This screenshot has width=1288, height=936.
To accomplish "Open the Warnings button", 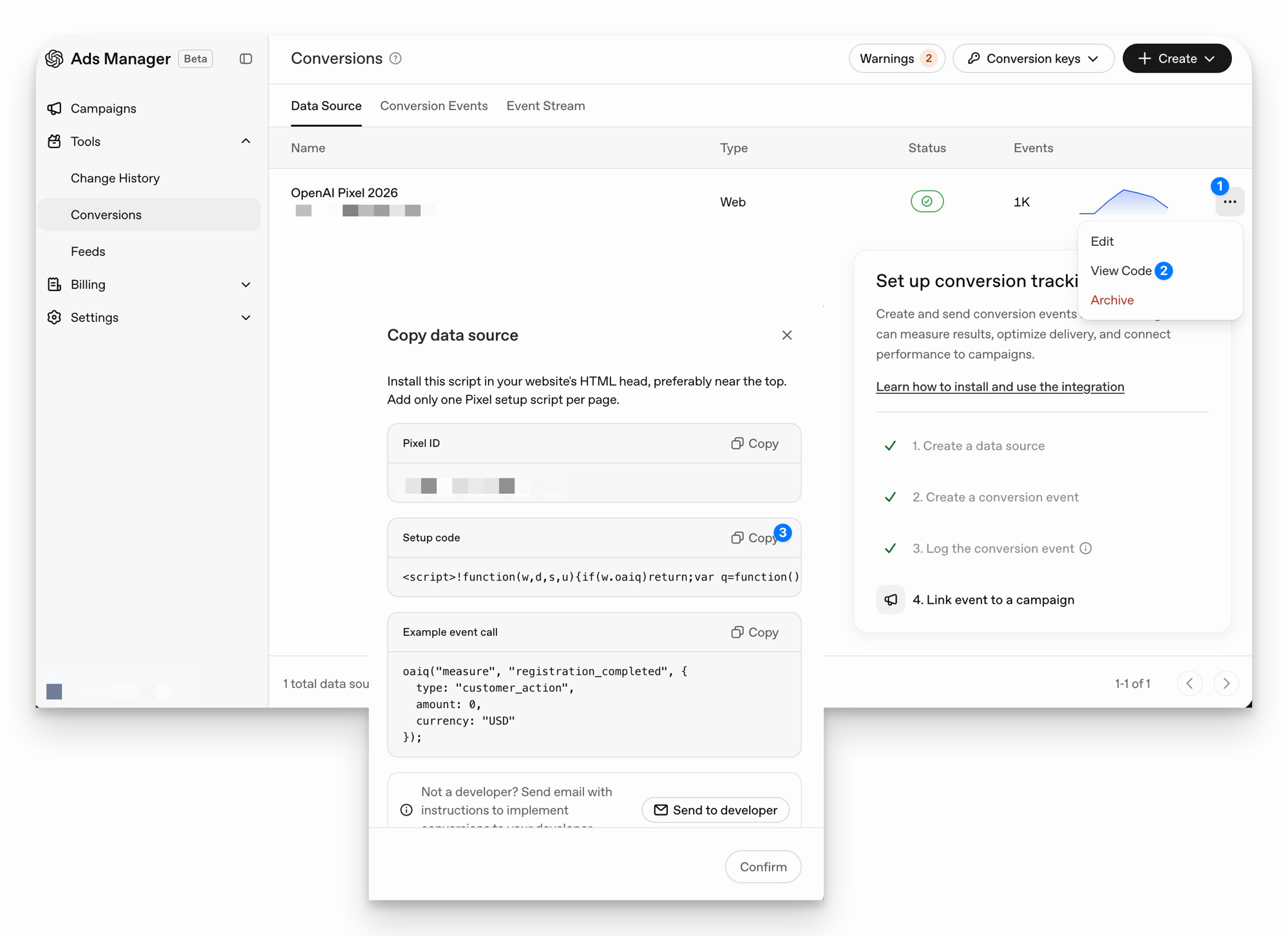I will 896,59.
